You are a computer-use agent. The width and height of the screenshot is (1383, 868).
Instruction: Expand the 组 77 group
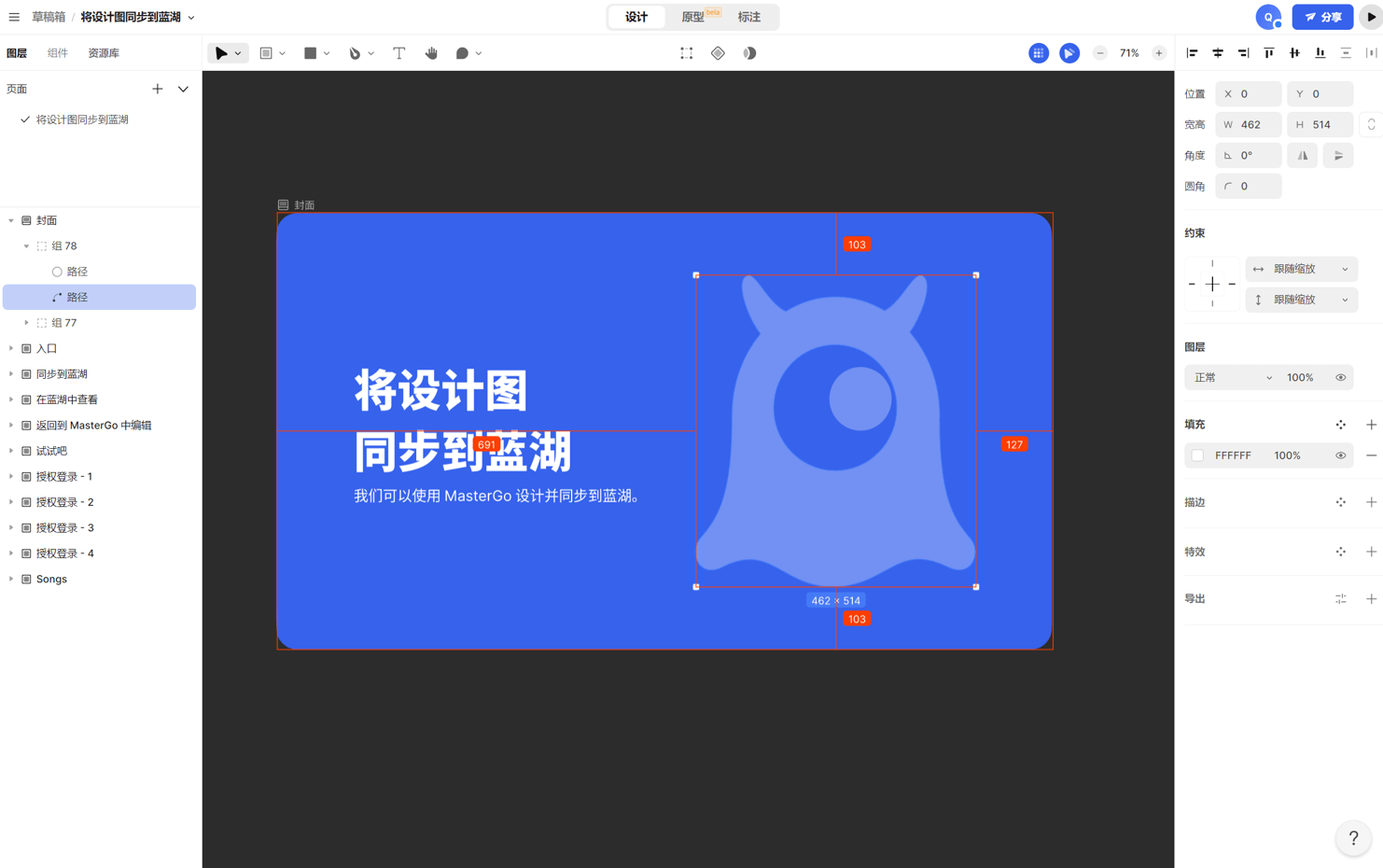tap(26, 323)
